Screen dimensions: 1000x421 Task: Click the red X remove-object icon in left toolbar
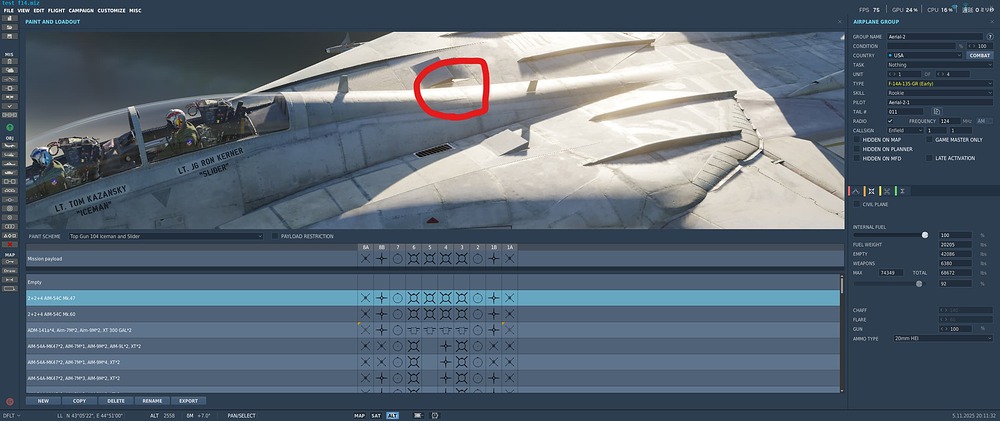pos(10,244)
